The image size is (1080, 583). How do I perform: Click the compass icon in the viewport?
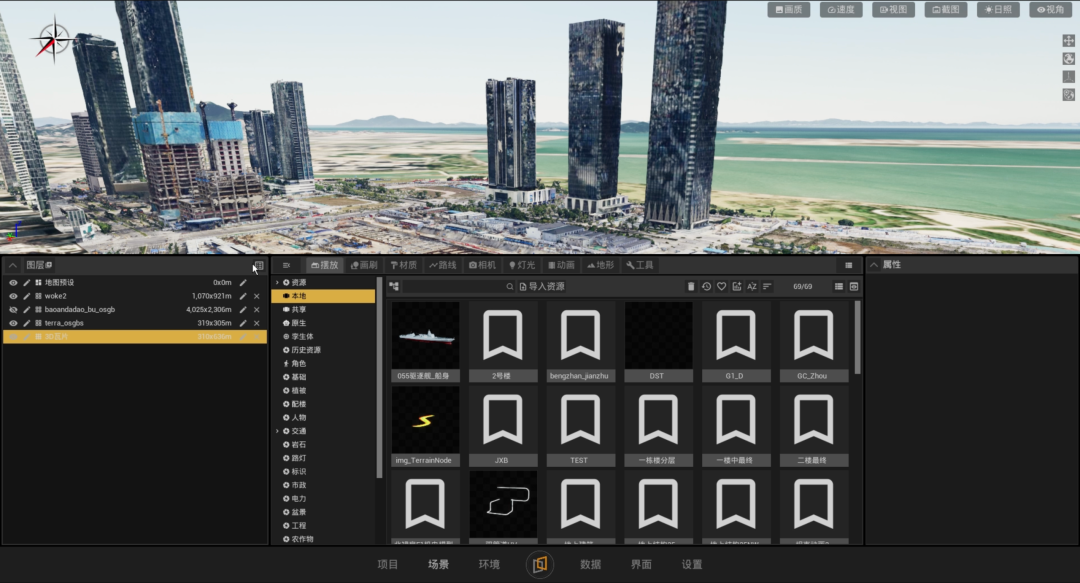click(53, 40)
